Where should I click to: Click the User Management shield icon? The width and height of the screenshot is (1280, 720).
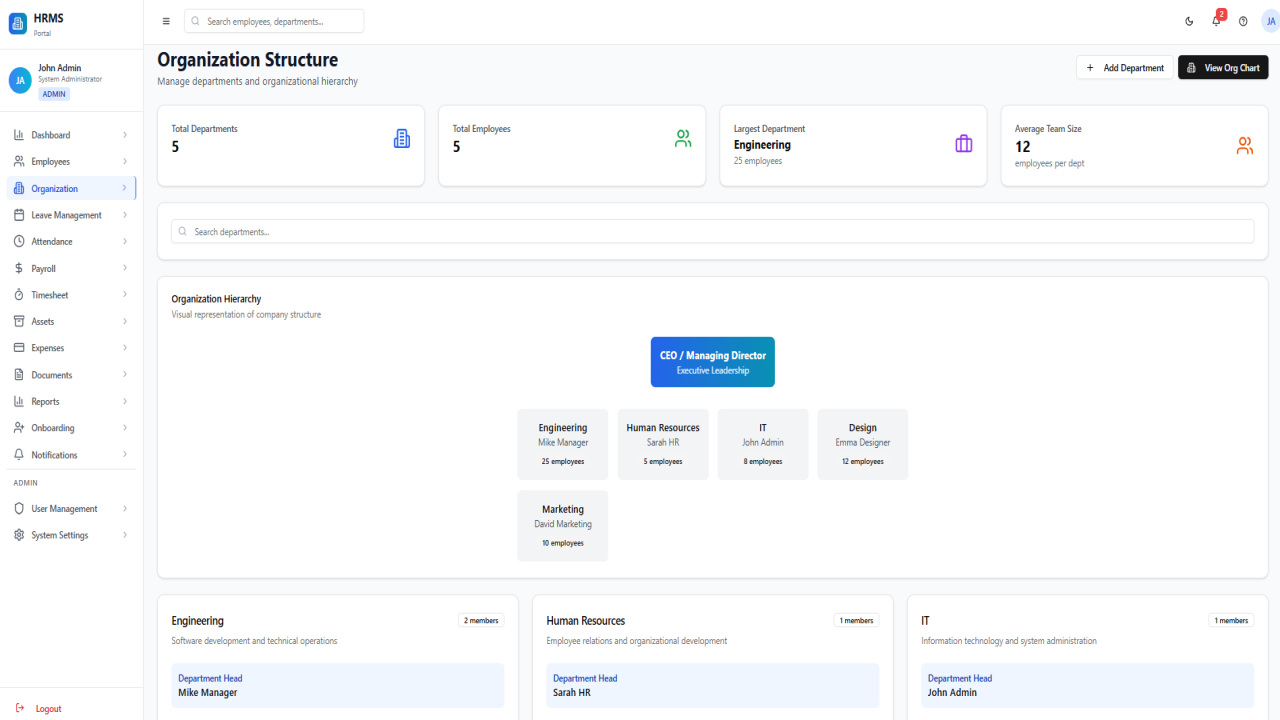(x=19, y=508)
